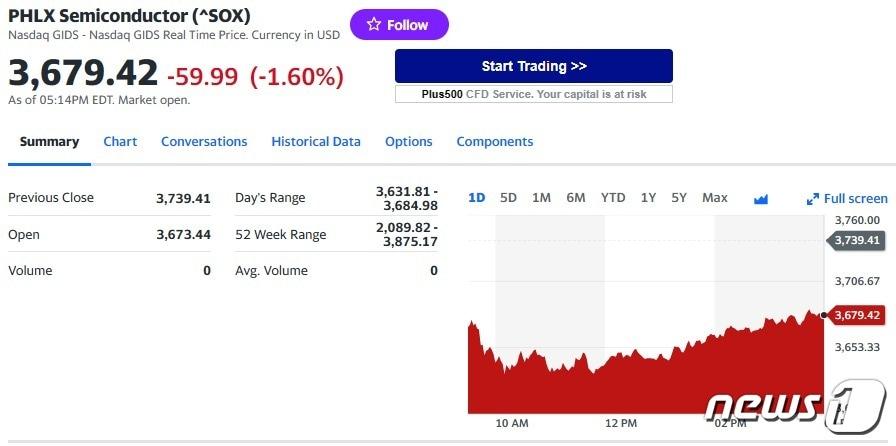View the Historical Data tab
Image resolution: width=896 pixels, height=446 pixels.
tap(316, 142)
